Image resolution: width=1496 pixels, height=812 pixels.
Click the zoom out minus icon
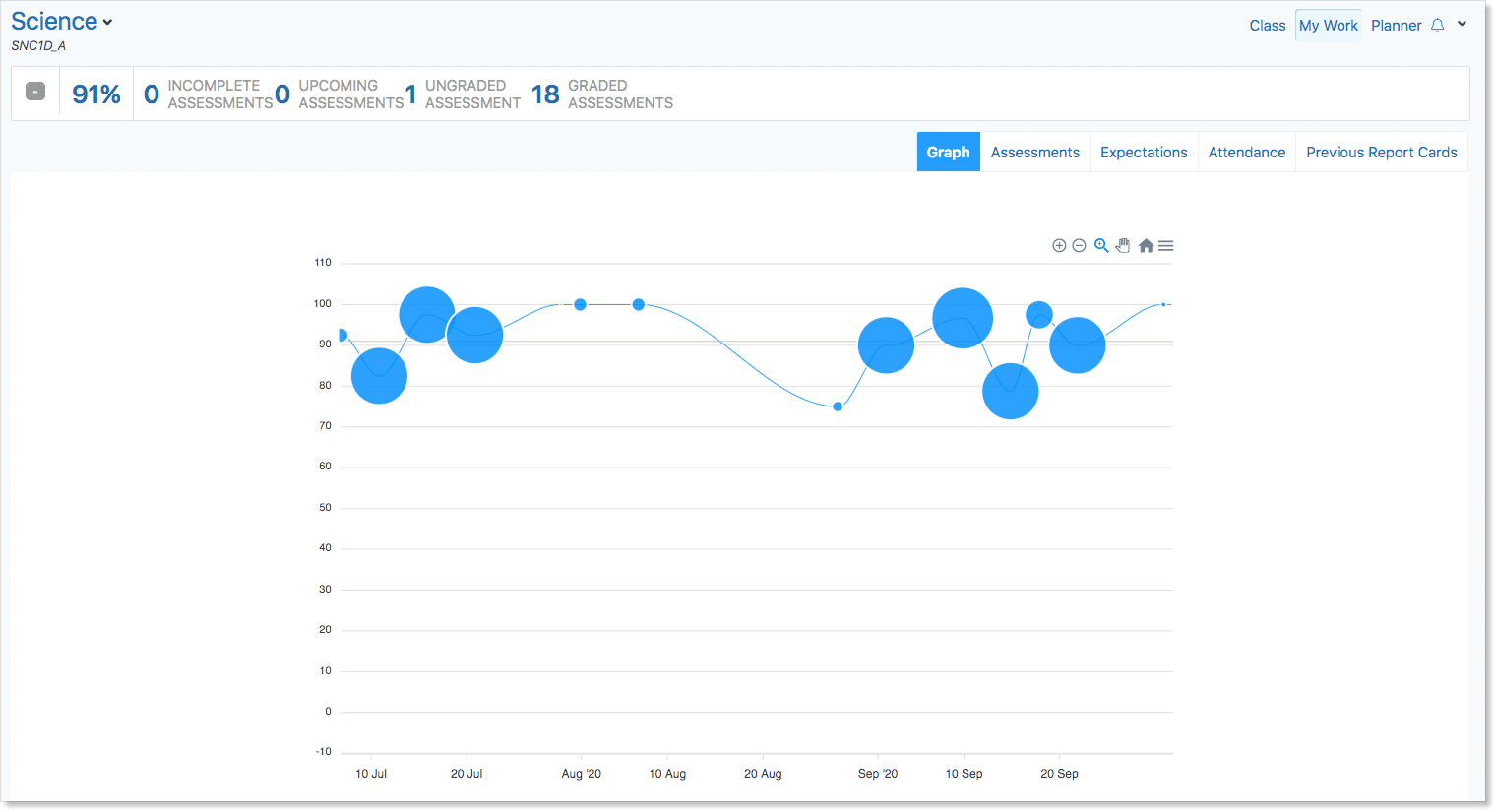[x=1079, y=246]
